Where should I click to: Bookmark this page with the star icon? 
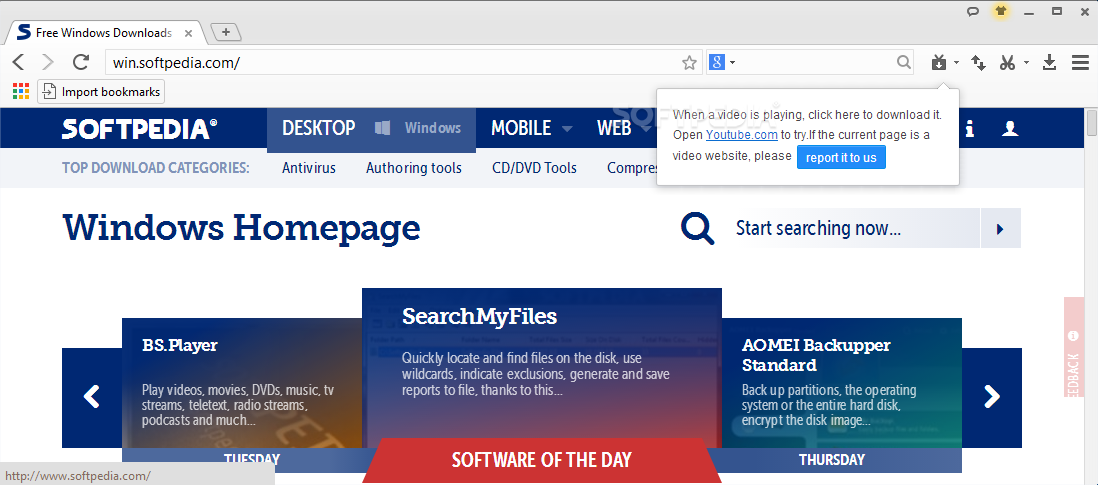[690, 63]
